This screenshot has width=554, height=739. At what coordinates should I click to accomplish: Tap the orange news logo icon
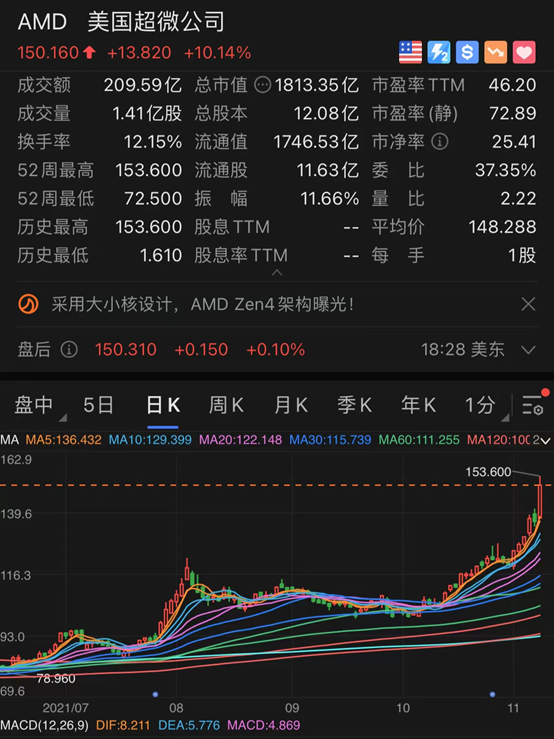[x=28, y=304]
